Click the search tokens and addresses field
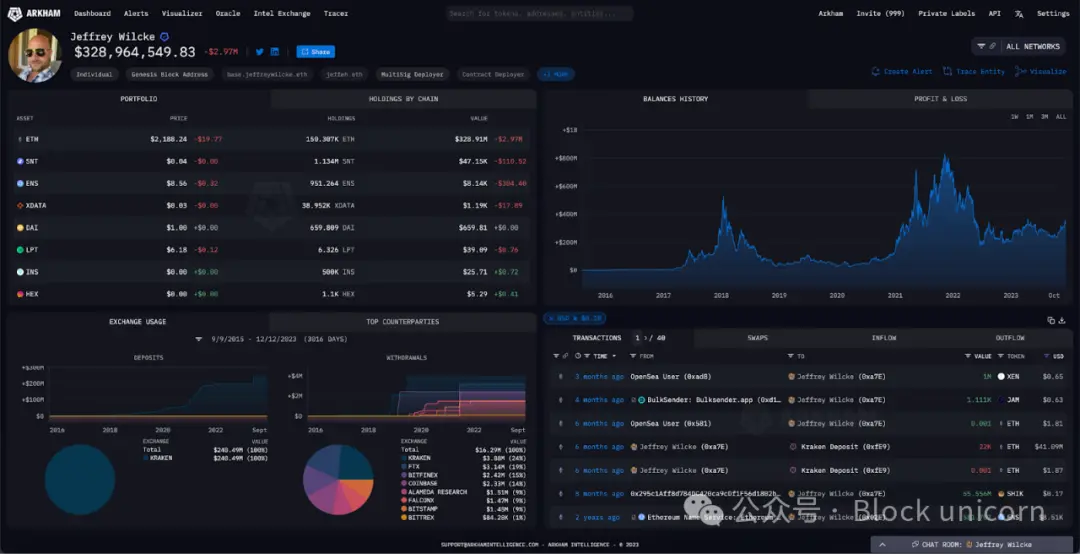This screenshot has height=554, width=1080. tap(539, 14)
